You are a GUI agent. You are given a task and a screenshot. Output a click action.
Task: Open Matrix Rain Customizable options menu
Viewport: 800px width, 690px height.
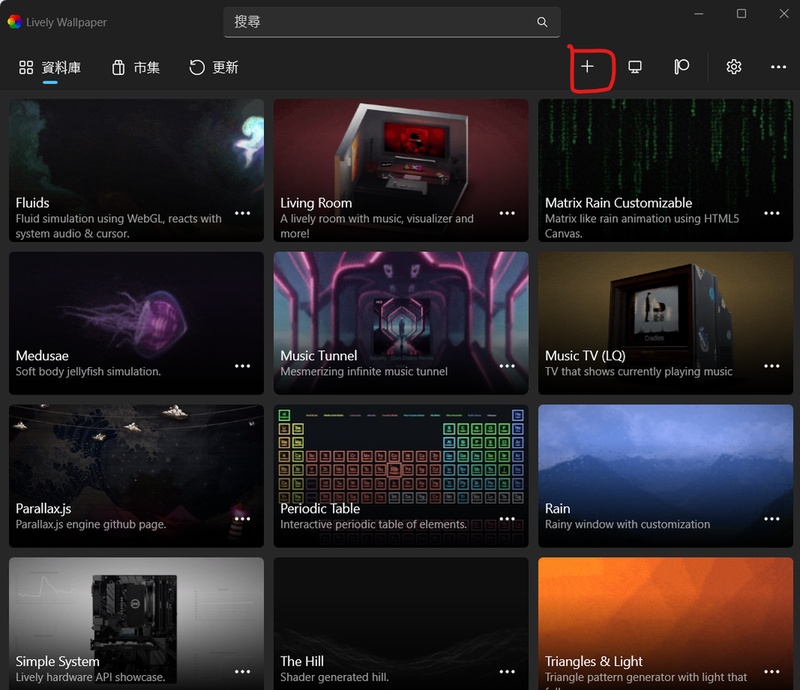[772, 213]
